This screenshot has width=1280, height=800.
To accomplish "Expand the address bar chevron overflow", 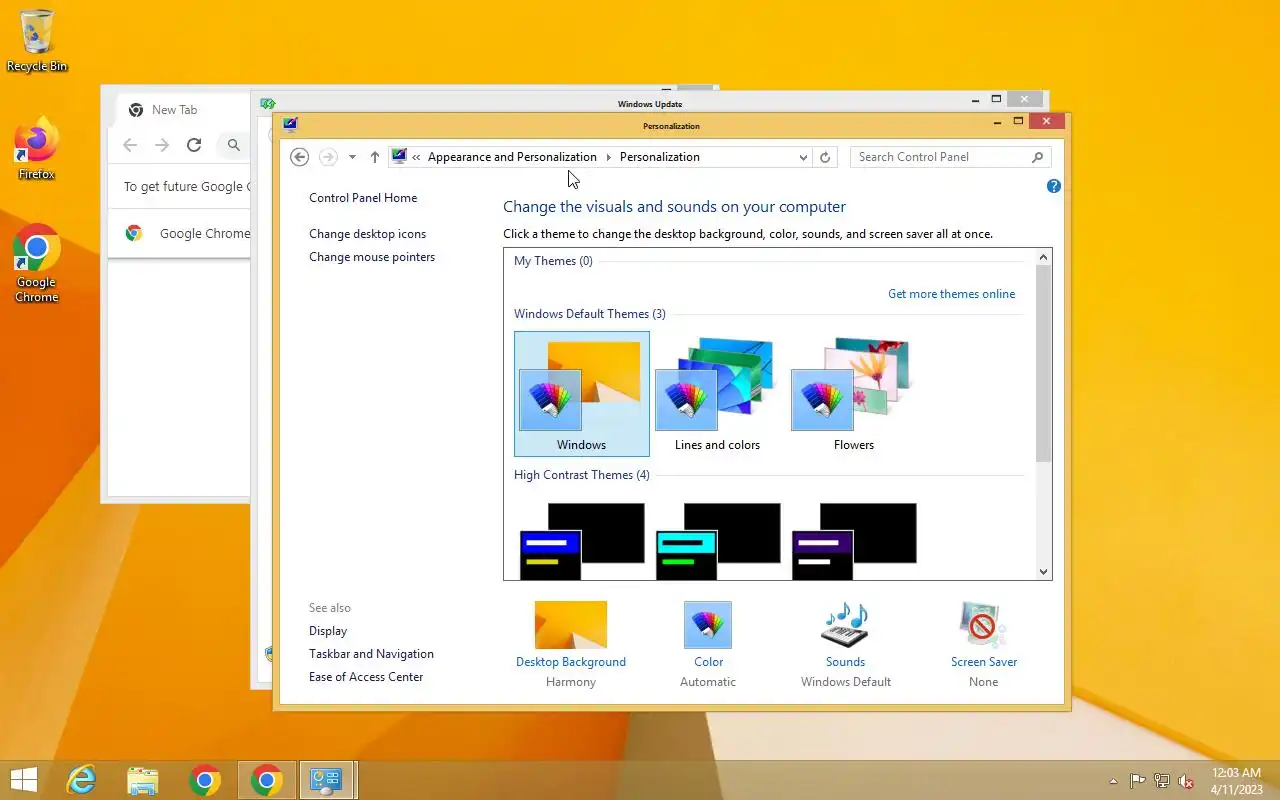I will [416, 157].
